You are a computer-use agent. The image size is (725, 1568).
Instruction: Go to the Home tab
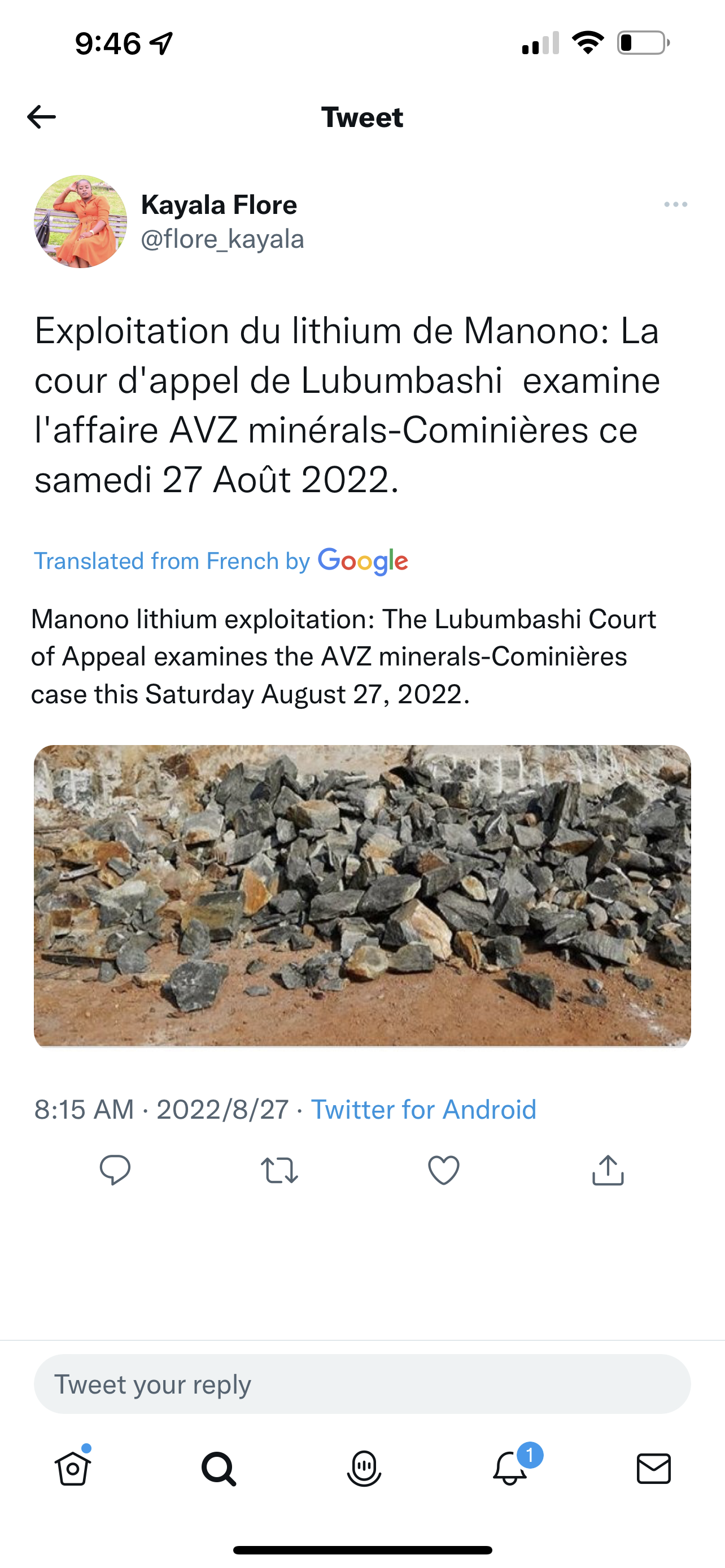click(x=73, y=1468)
